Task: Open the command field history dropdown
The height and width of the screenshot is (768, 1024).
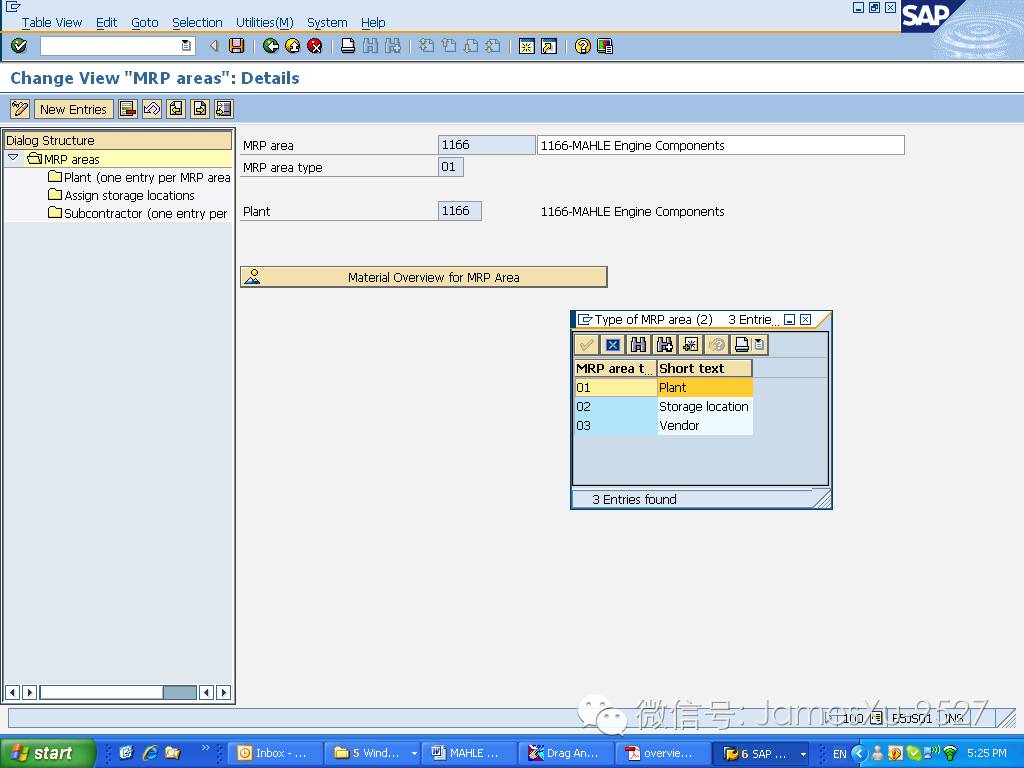Action: [x=186, y=46]
